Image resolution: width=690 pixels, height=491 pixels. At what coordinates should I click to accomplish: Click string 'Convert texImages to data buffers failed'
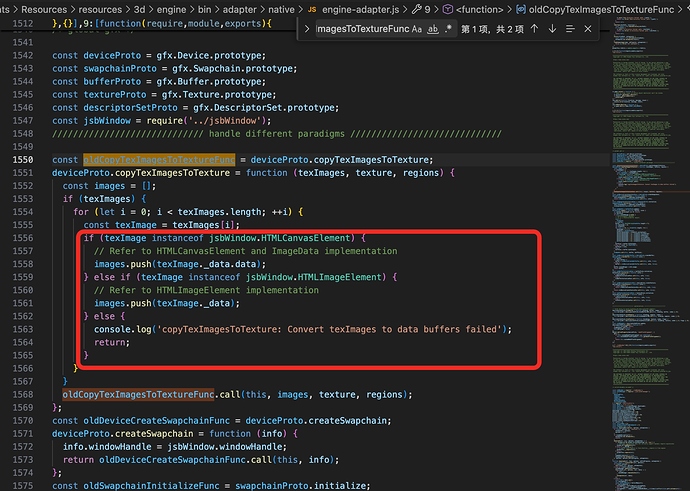(394, 330)
